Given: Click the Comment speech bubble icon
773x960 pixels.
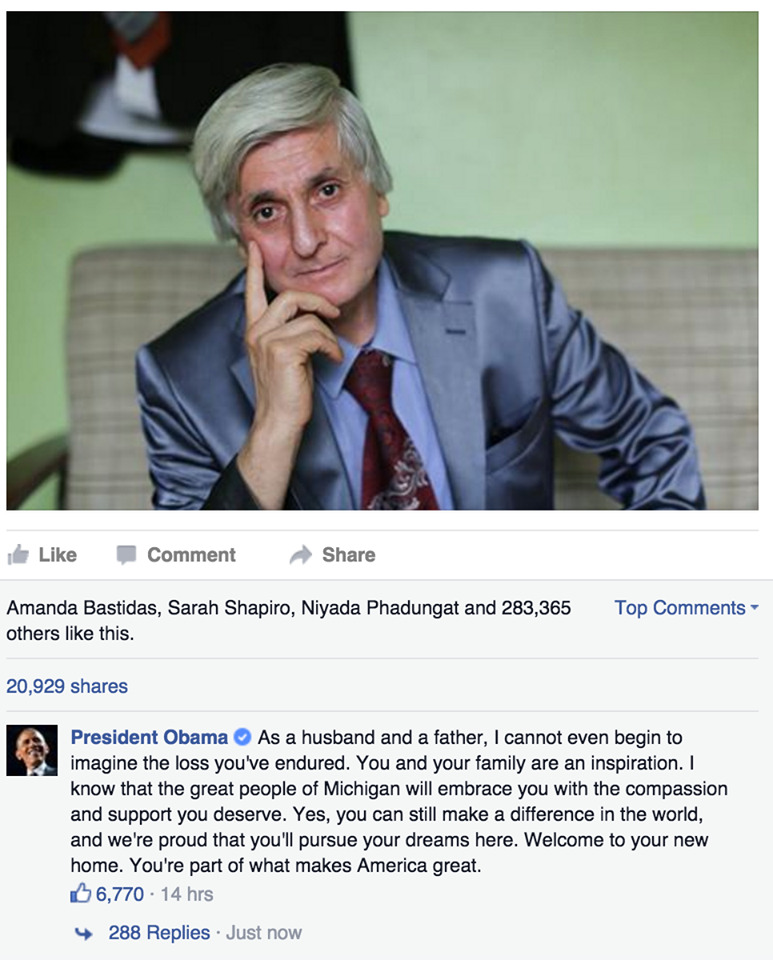Looking at the screenshot, I should click(x=126, y=555).
